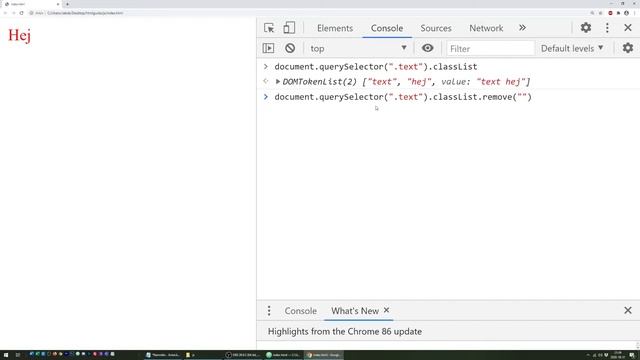Open the DevTools three-dot customize menu

point(607,27)
